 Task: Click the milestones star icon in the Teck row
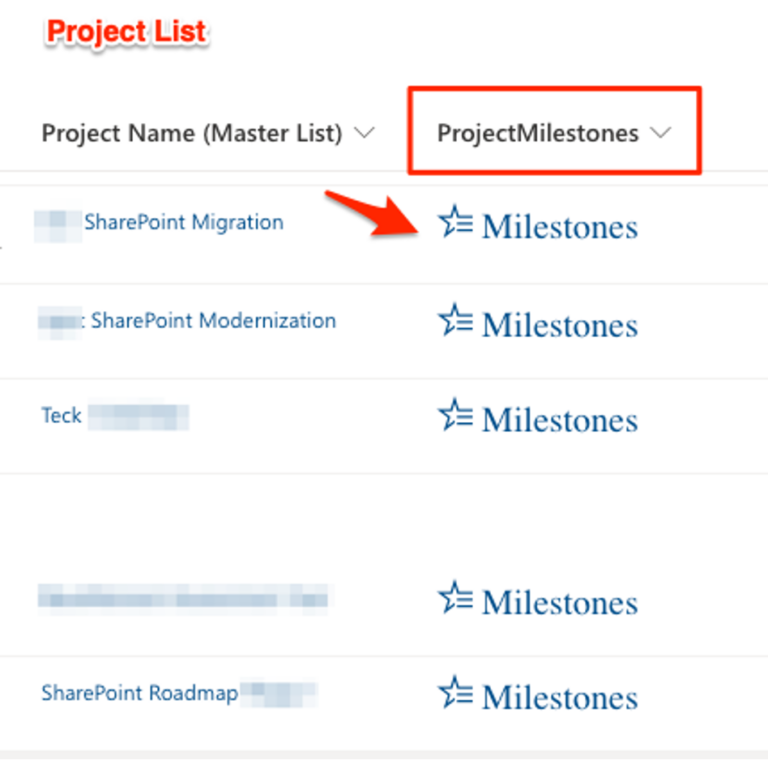pos(455,416)
